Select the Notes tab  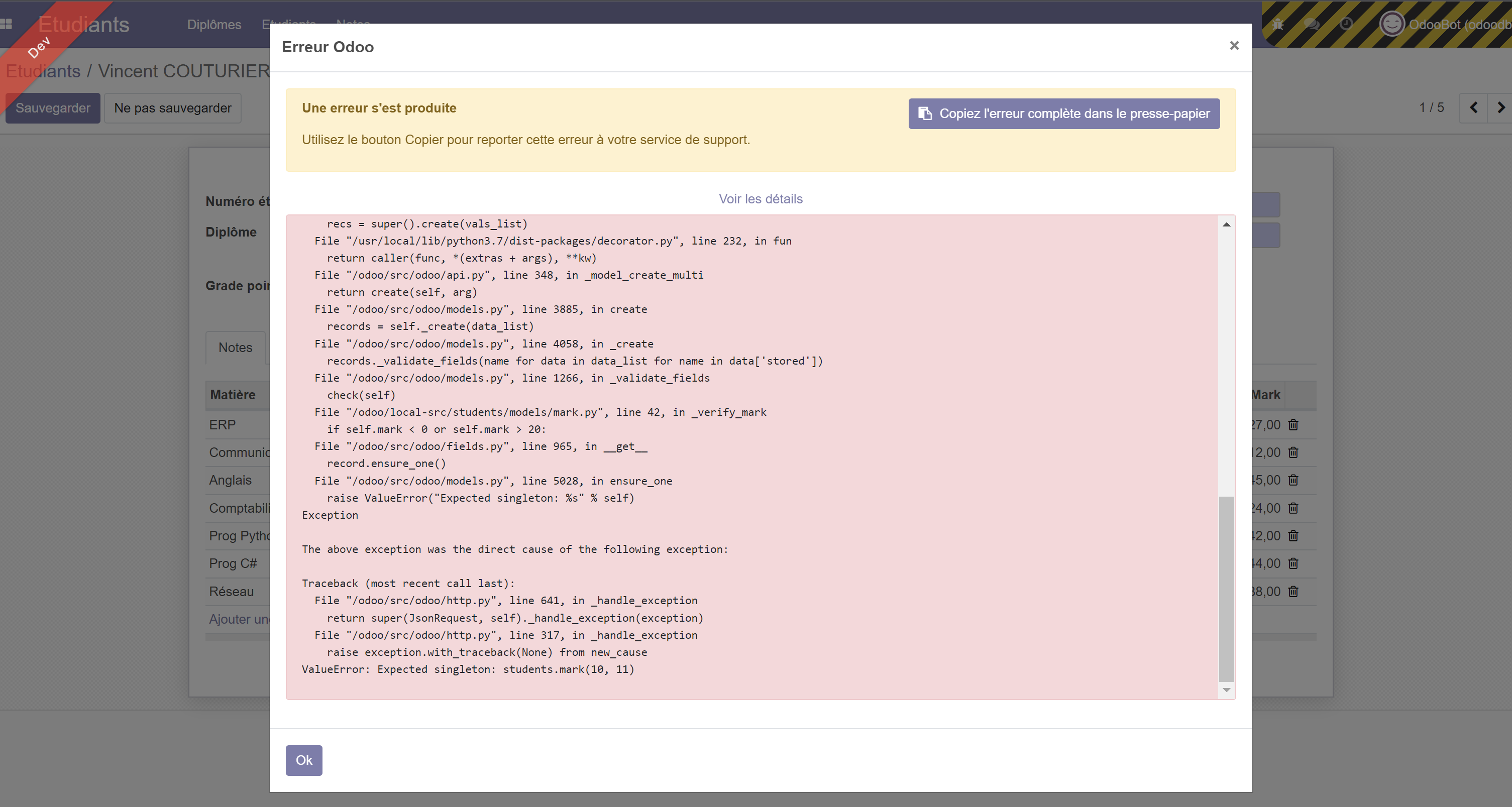point(235,347)
